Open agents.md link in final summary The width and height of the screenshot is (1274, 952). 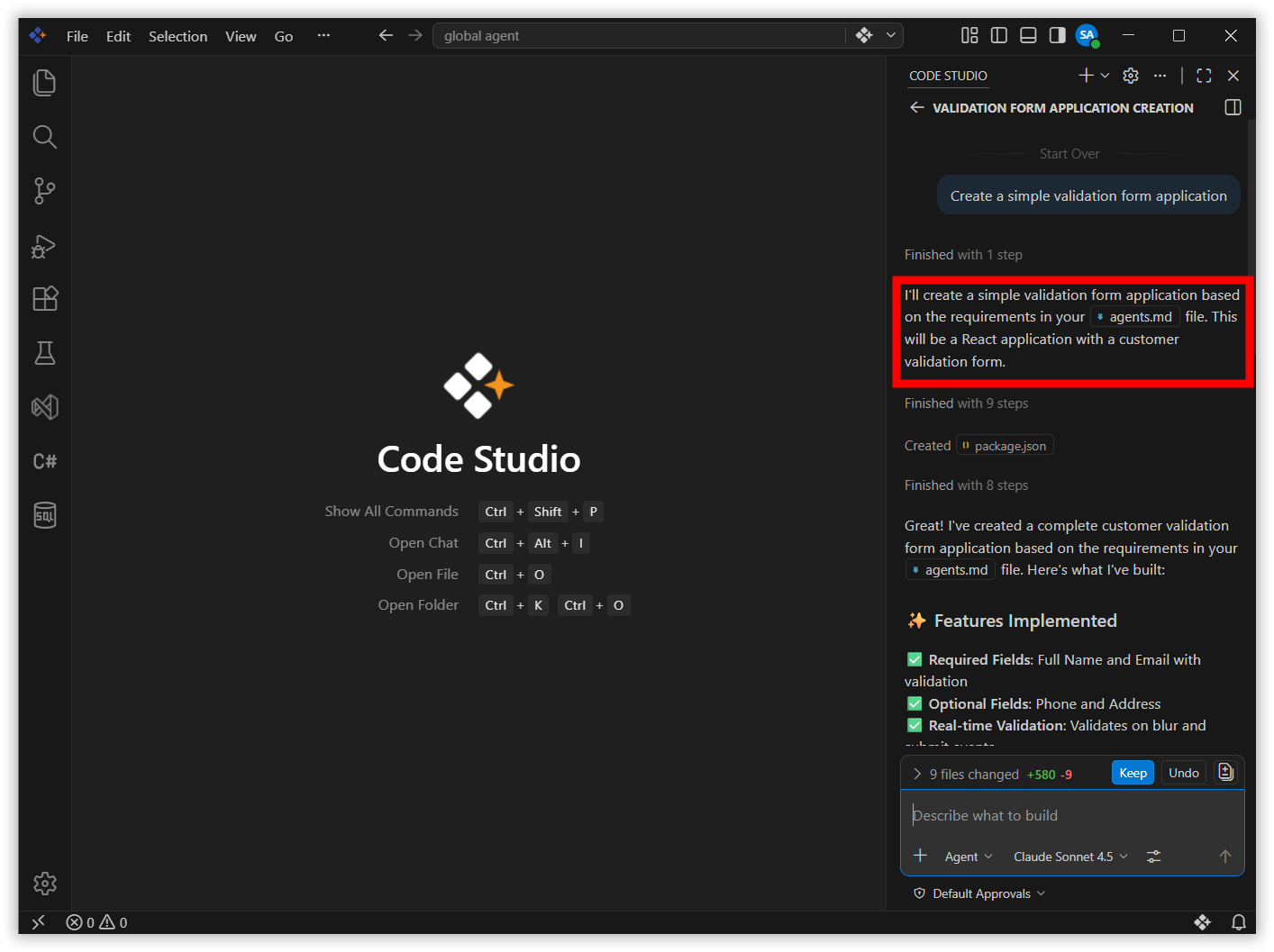pos(951,570)
